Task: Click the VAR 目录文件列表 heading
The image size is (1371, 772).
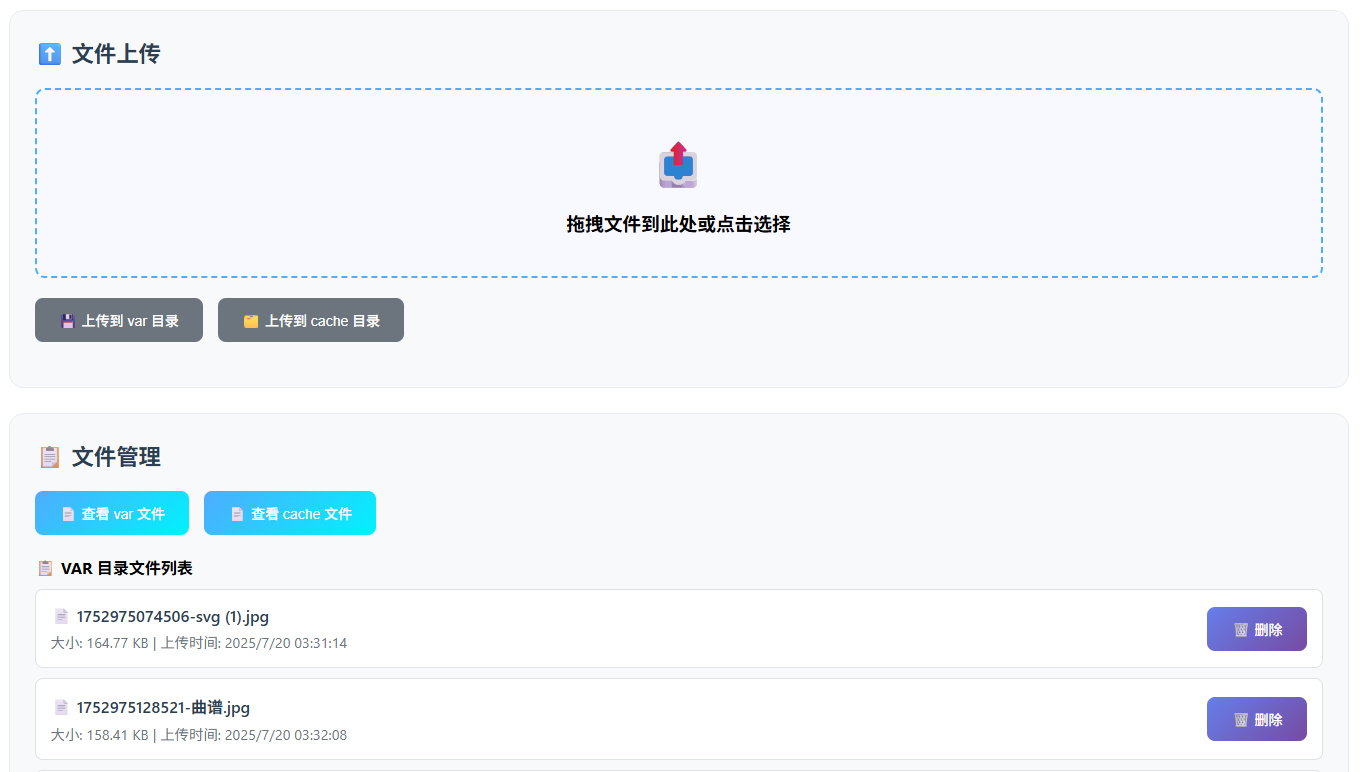Action: (x=127, y=568)
